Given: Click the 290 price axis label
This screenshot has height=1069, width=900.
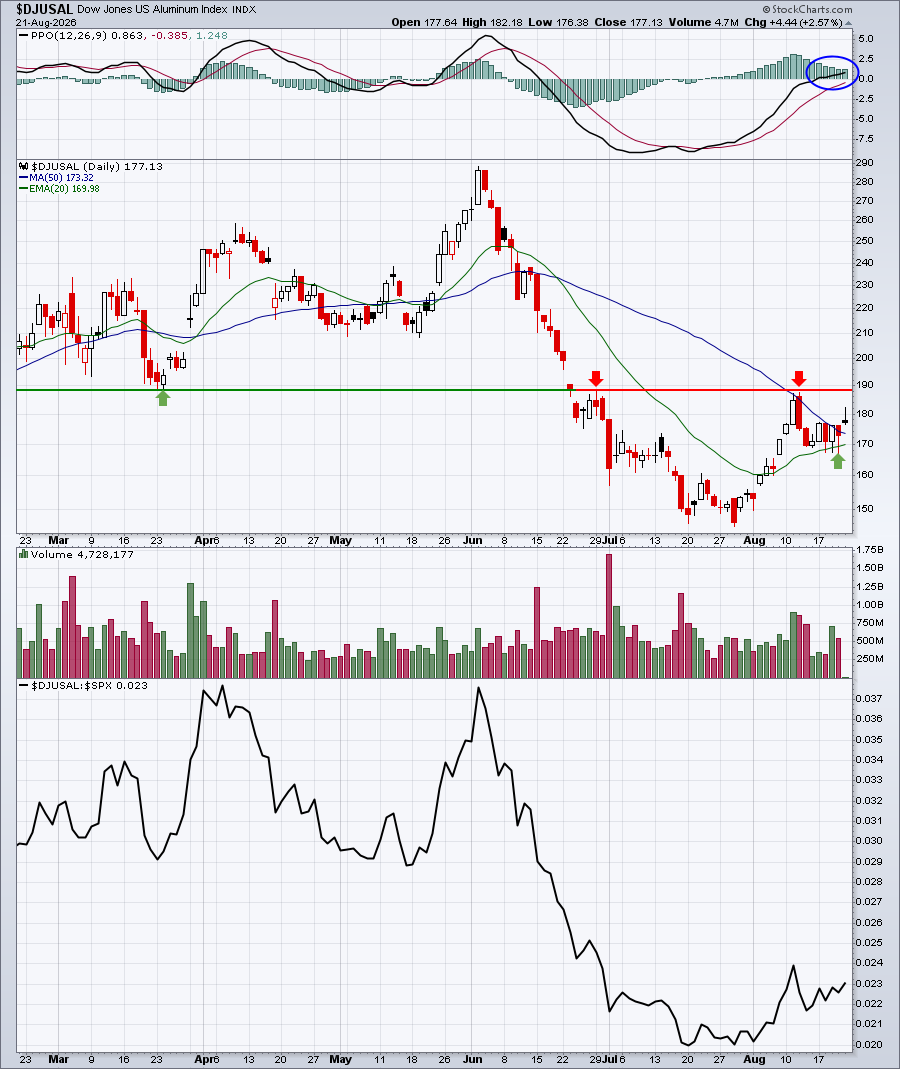Looking at the screenshot, I should coord(865,162).
